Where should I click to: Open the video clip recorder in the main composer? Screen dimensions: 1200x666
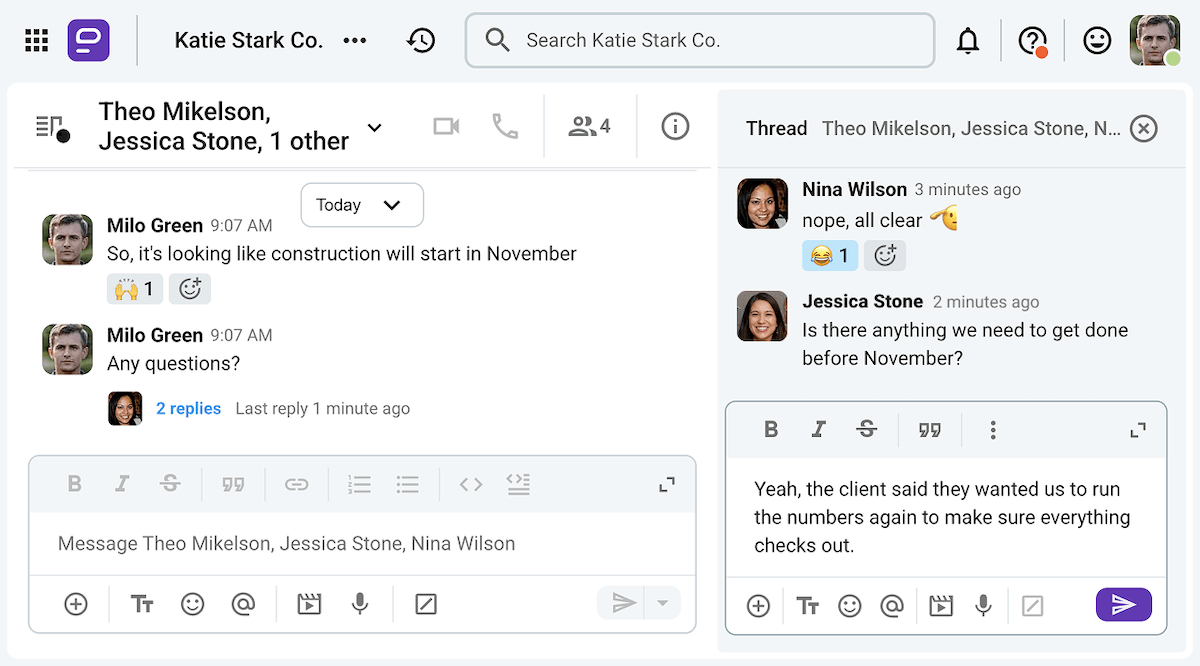tap(308, 603)
